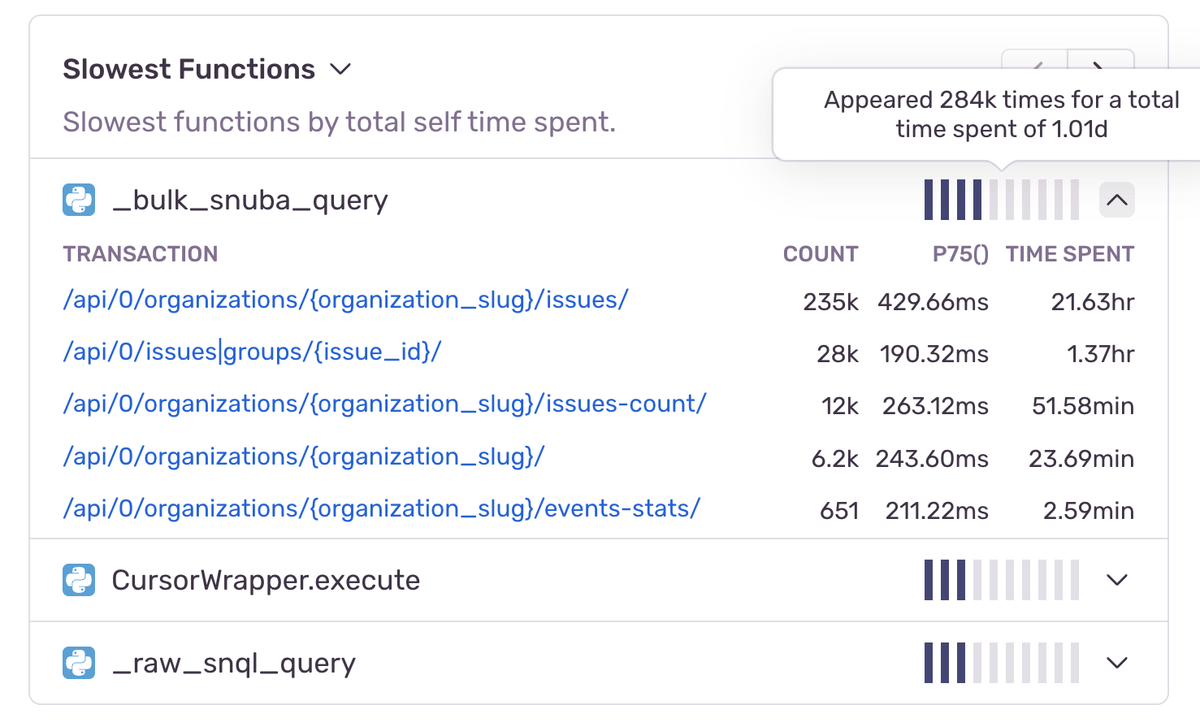
Task: Click the _bulk_snuba_query function name
Action: [x=249, y=201]
